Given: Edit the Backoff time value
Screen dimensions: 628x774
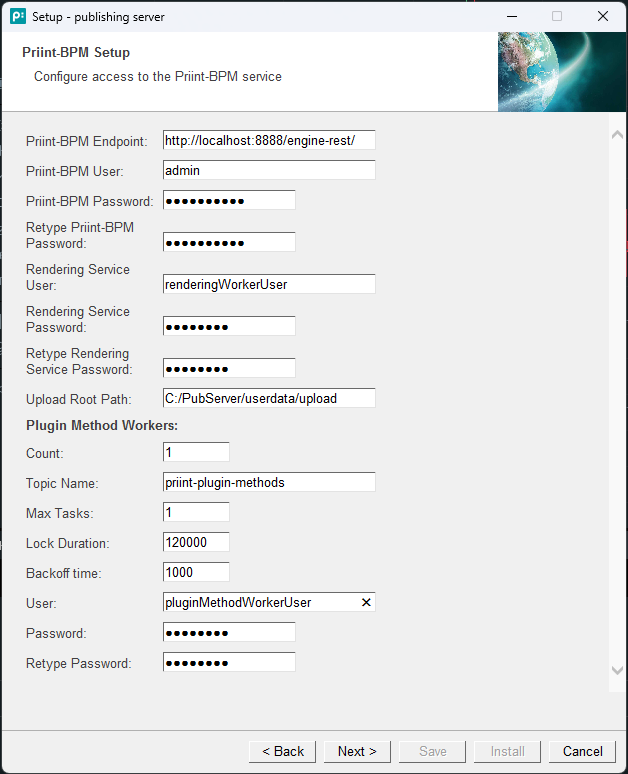Looking at the screenshot, I should [x=196, y=572].
